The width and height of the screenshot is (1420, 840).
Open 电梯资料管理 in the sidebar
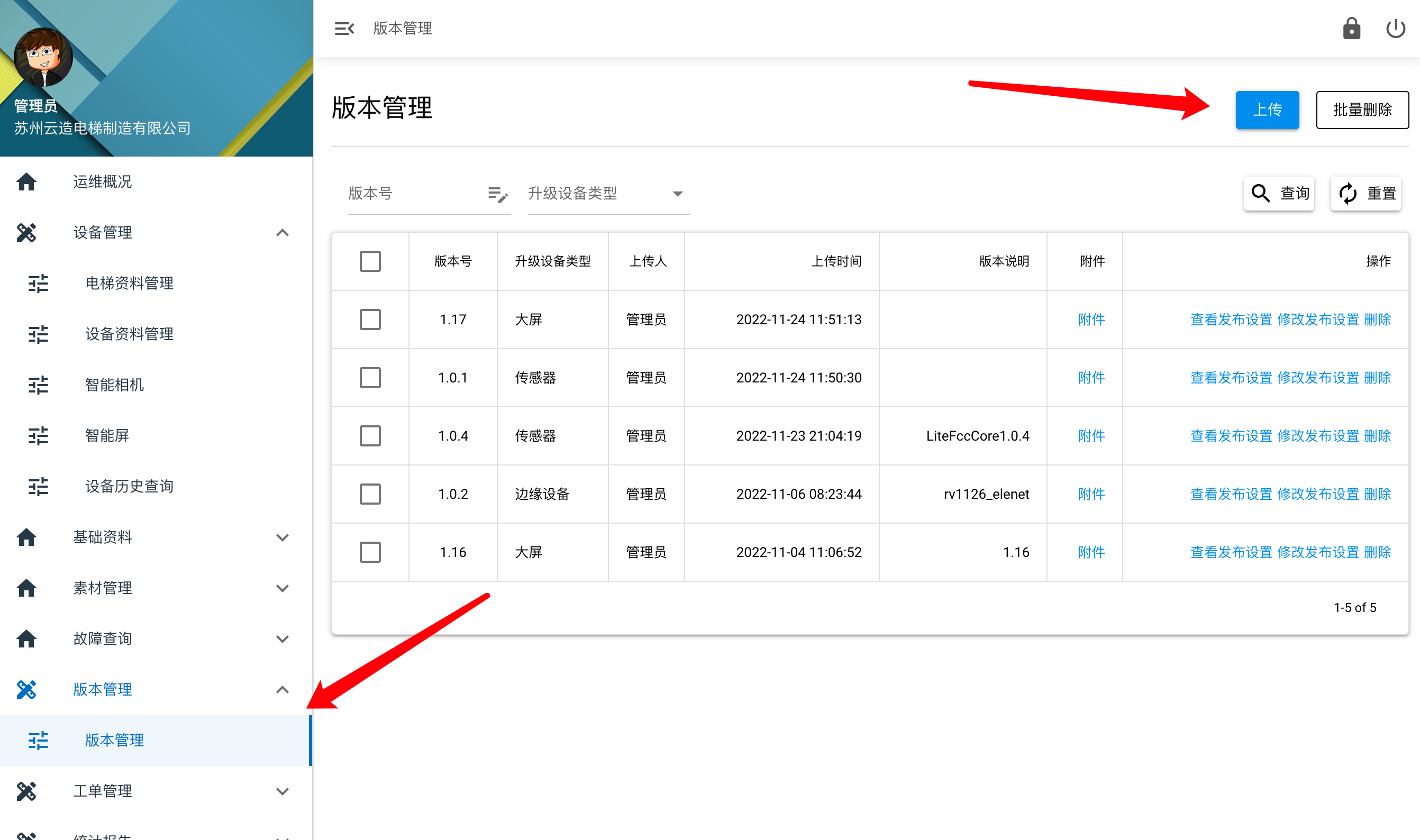point(129,283)
